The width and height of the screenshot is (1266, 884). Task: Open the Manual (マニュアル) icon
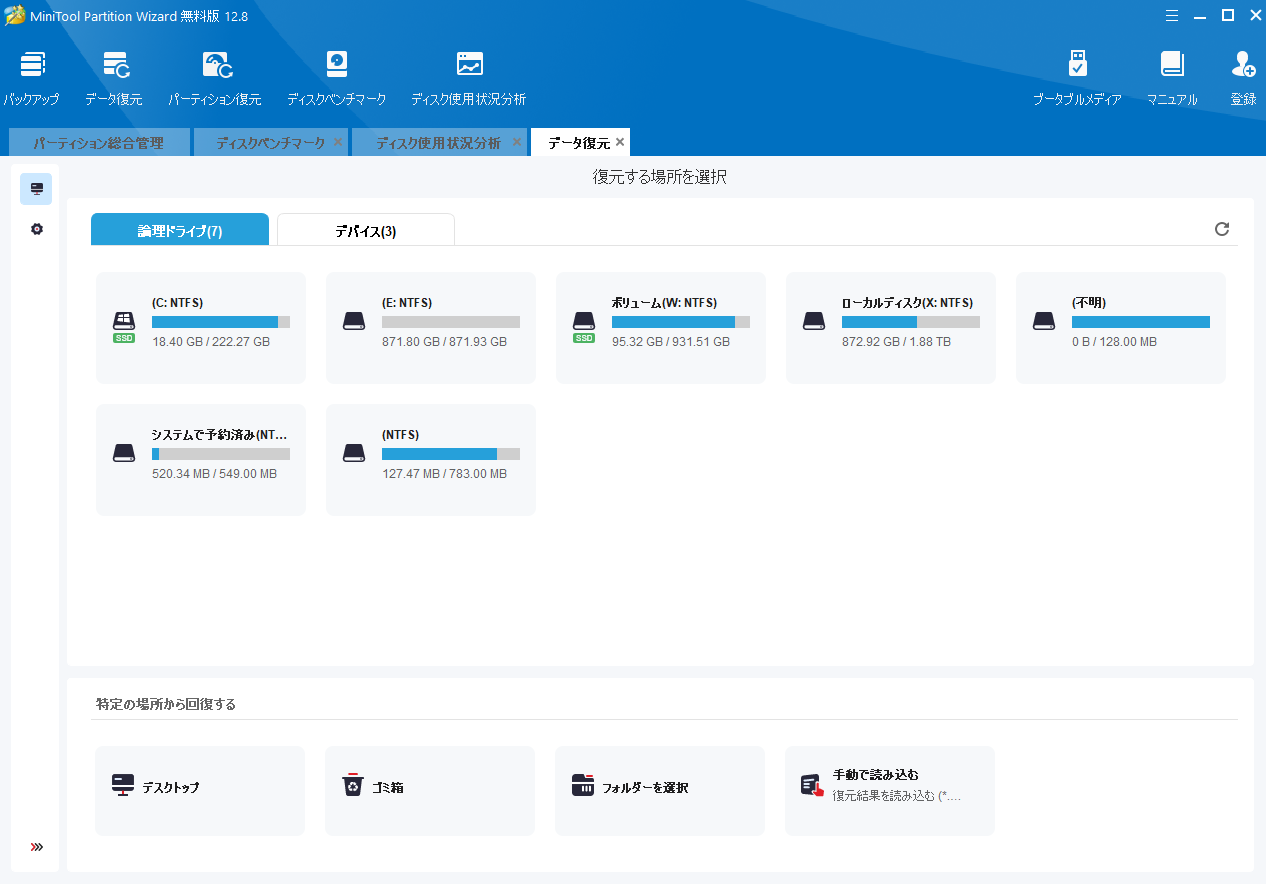click(x=1172, y=77)
